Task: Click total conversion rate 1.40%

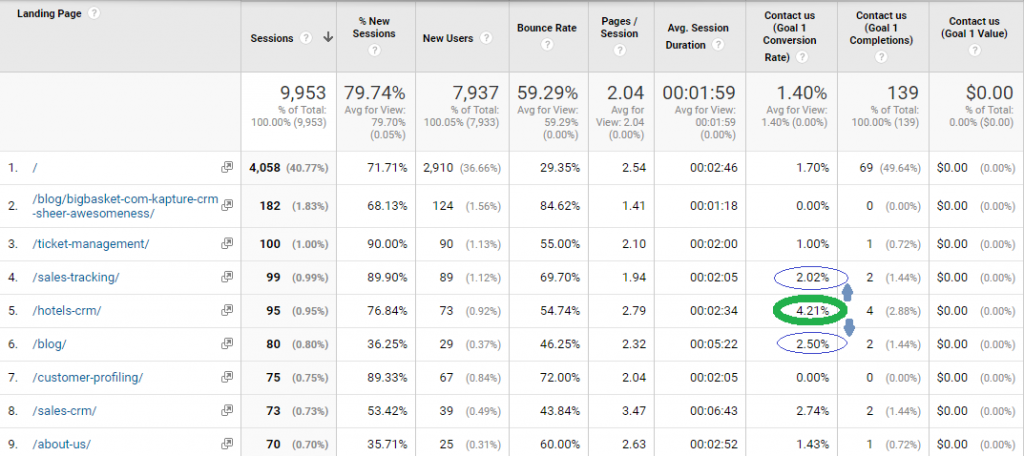Action: point(801,93)
